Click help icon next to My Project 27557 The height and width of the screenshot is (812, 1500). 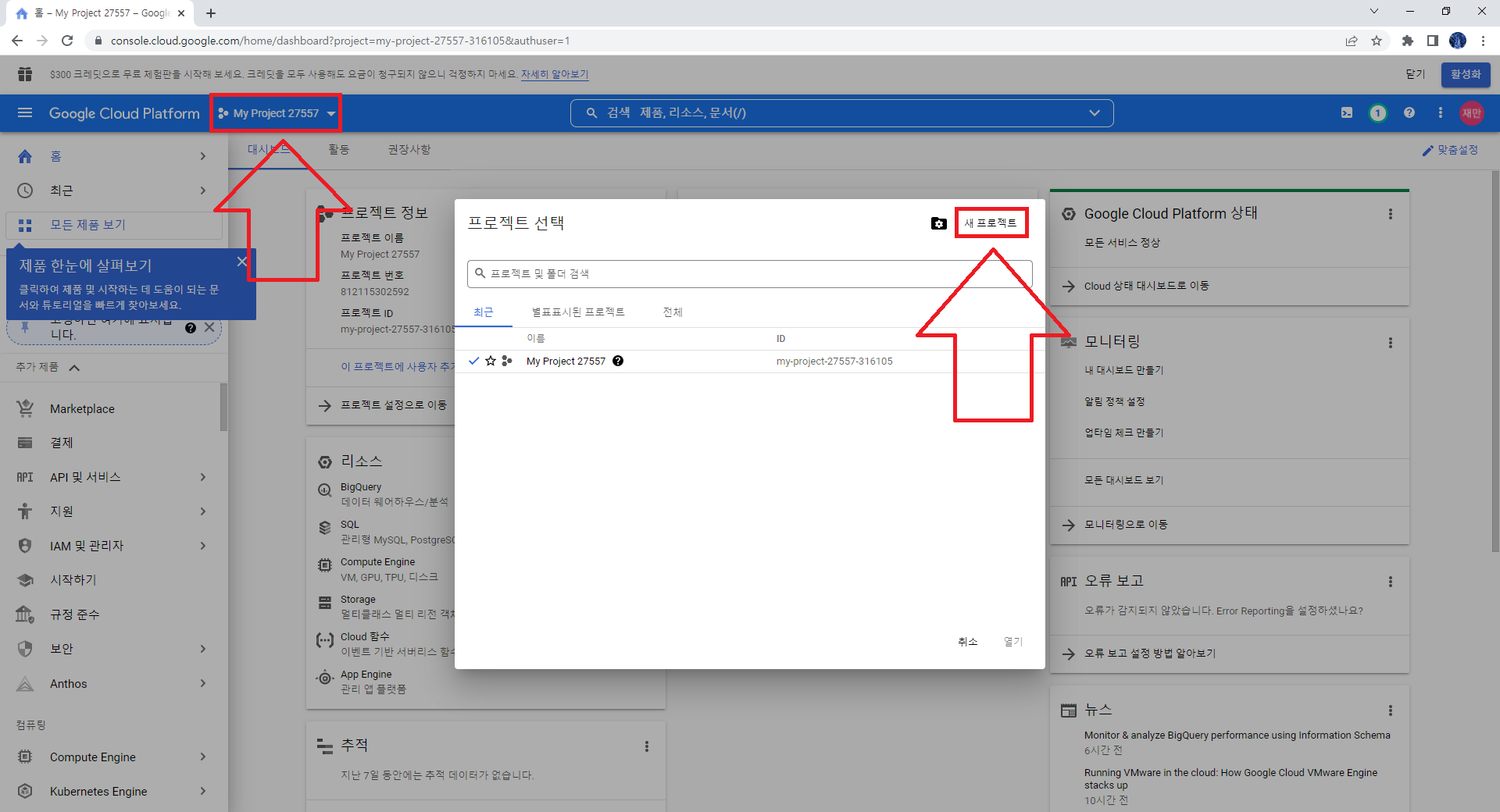pyautogui.click(x=618, y=361)
